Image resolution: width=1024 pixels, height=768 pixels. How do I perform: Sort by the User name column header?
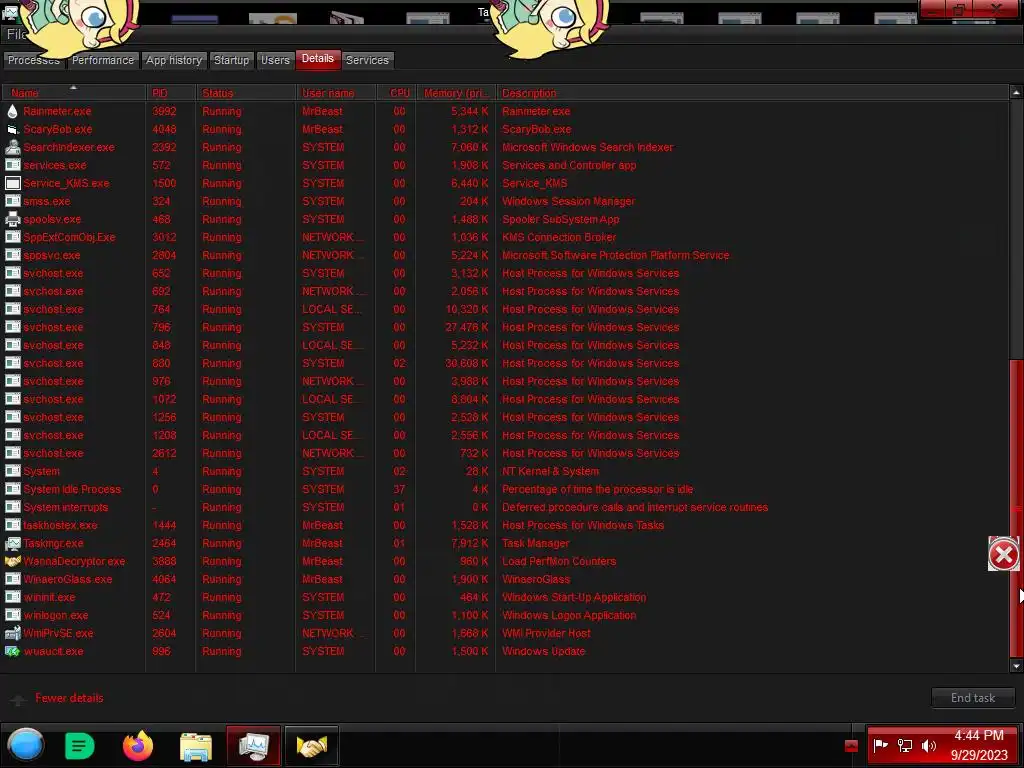pos(336,93)
